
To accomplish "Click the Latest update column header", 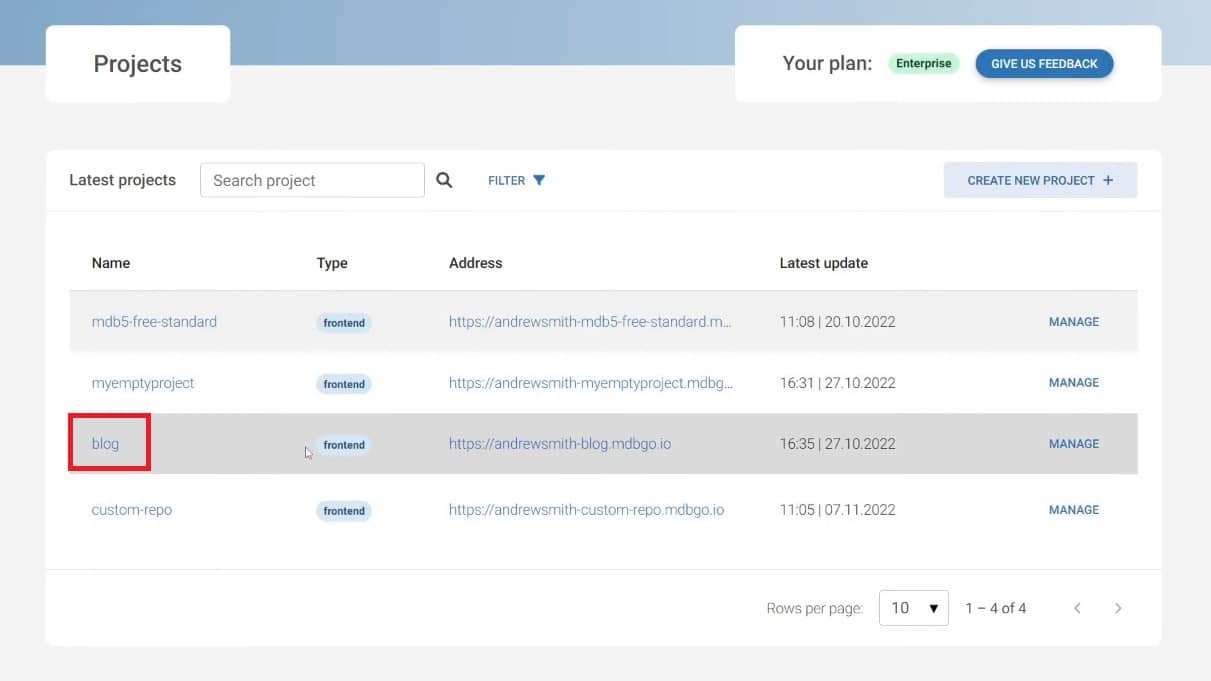I will (823, 263).
